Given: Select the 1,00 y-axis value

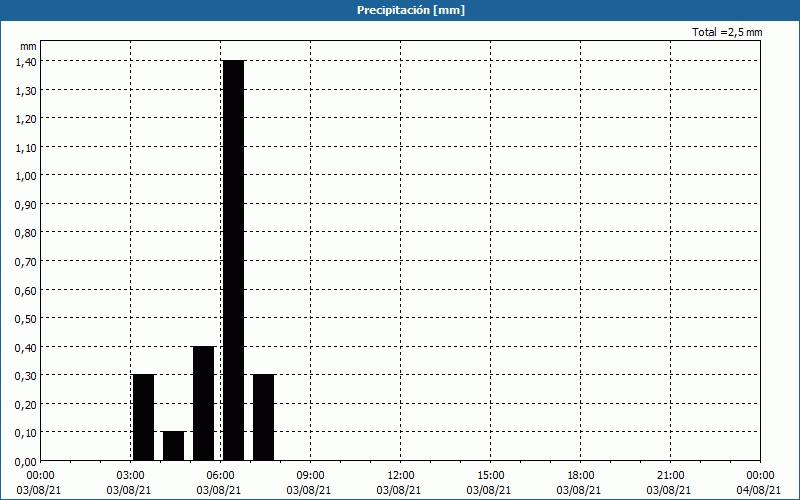Looking at the screenshot, I should pos(26,176).
